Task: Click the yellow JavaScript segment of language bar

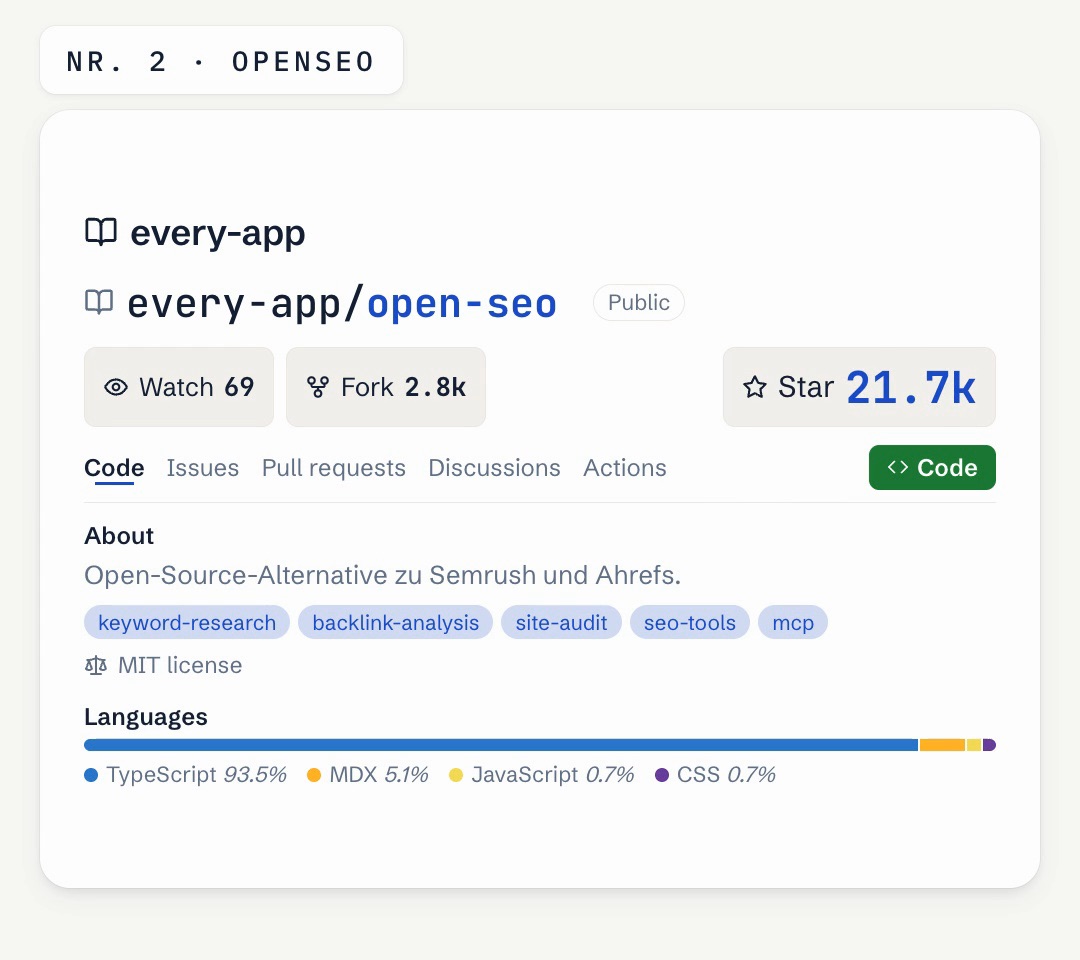Action: click(x=974, y=745)
